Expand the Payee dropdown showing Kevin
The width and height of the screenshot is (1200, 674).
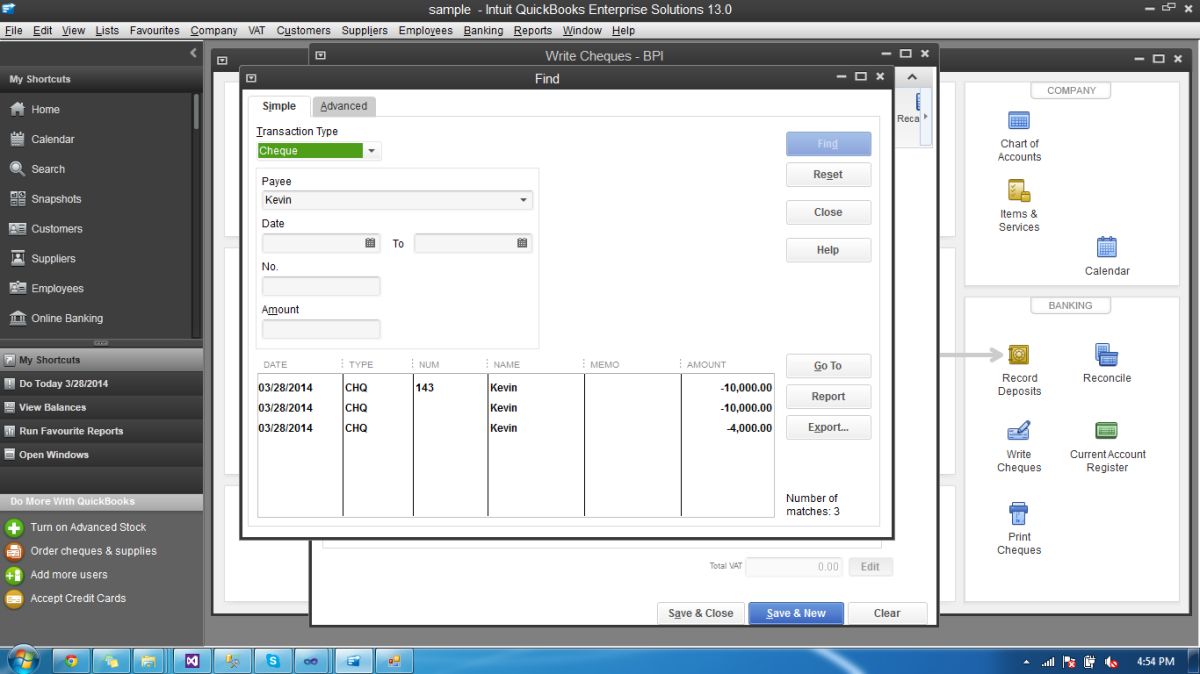(523, 200)
